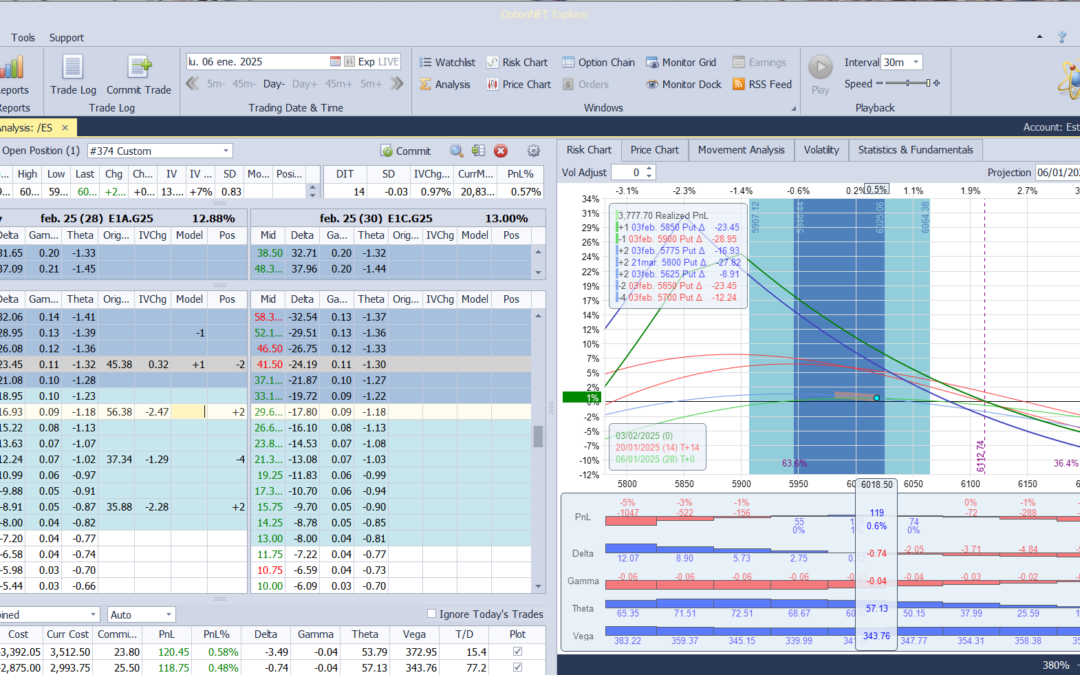This screenshot has height=675, width=1080.
Task: Open the Tools menu
Action: point(23,38)
